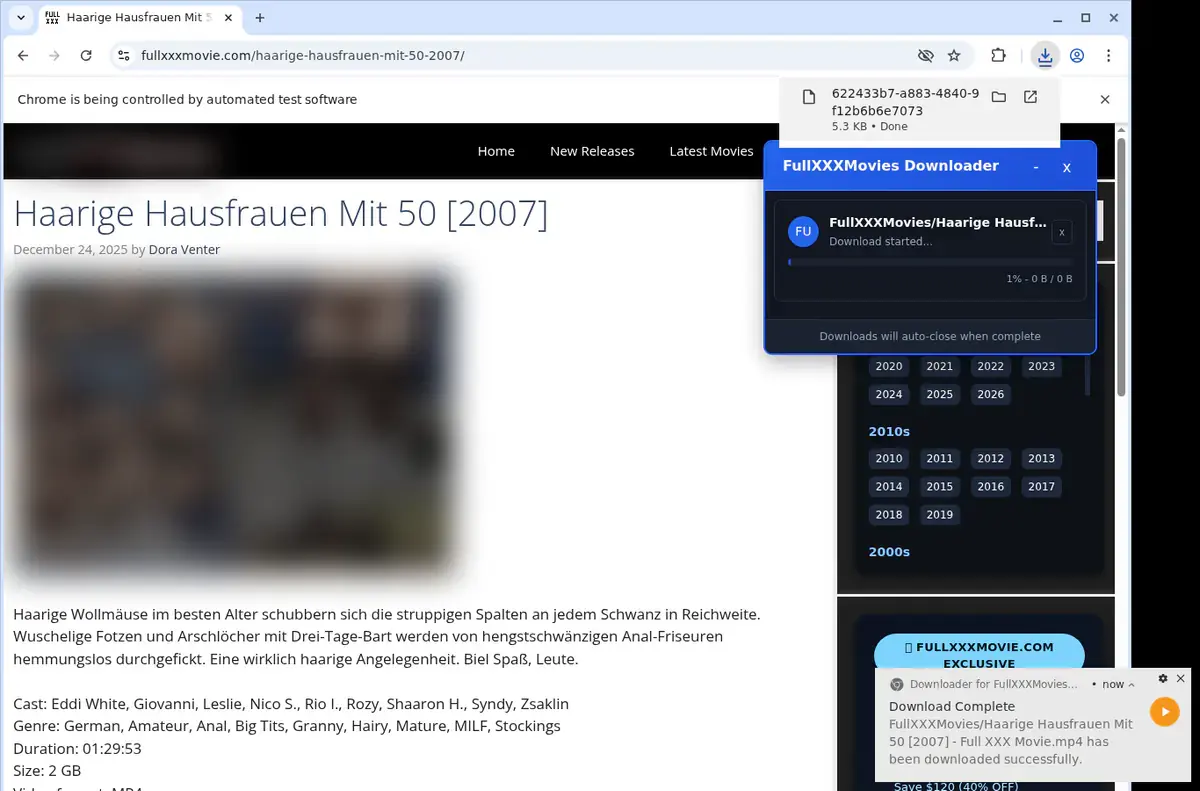
Task: Close the FullXXXMovies Downloader panel
Action: (x=1067, y=167)
